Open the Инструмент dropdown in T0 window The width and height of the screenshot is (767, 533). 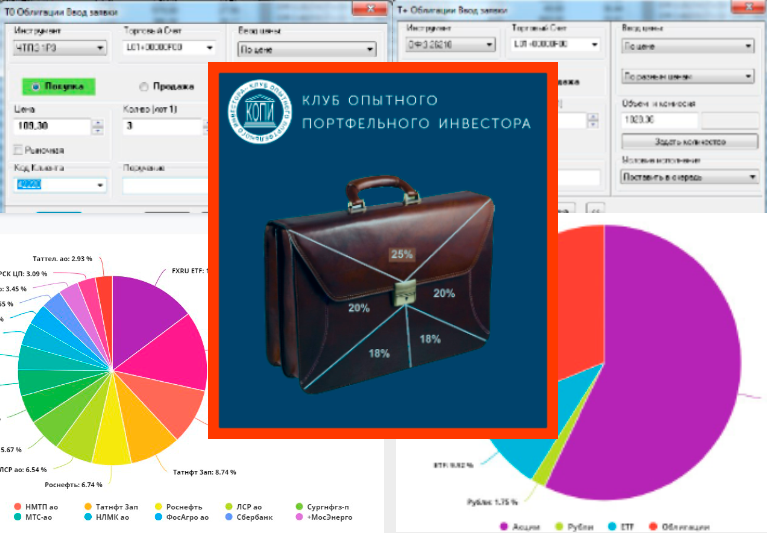[60, 48]
